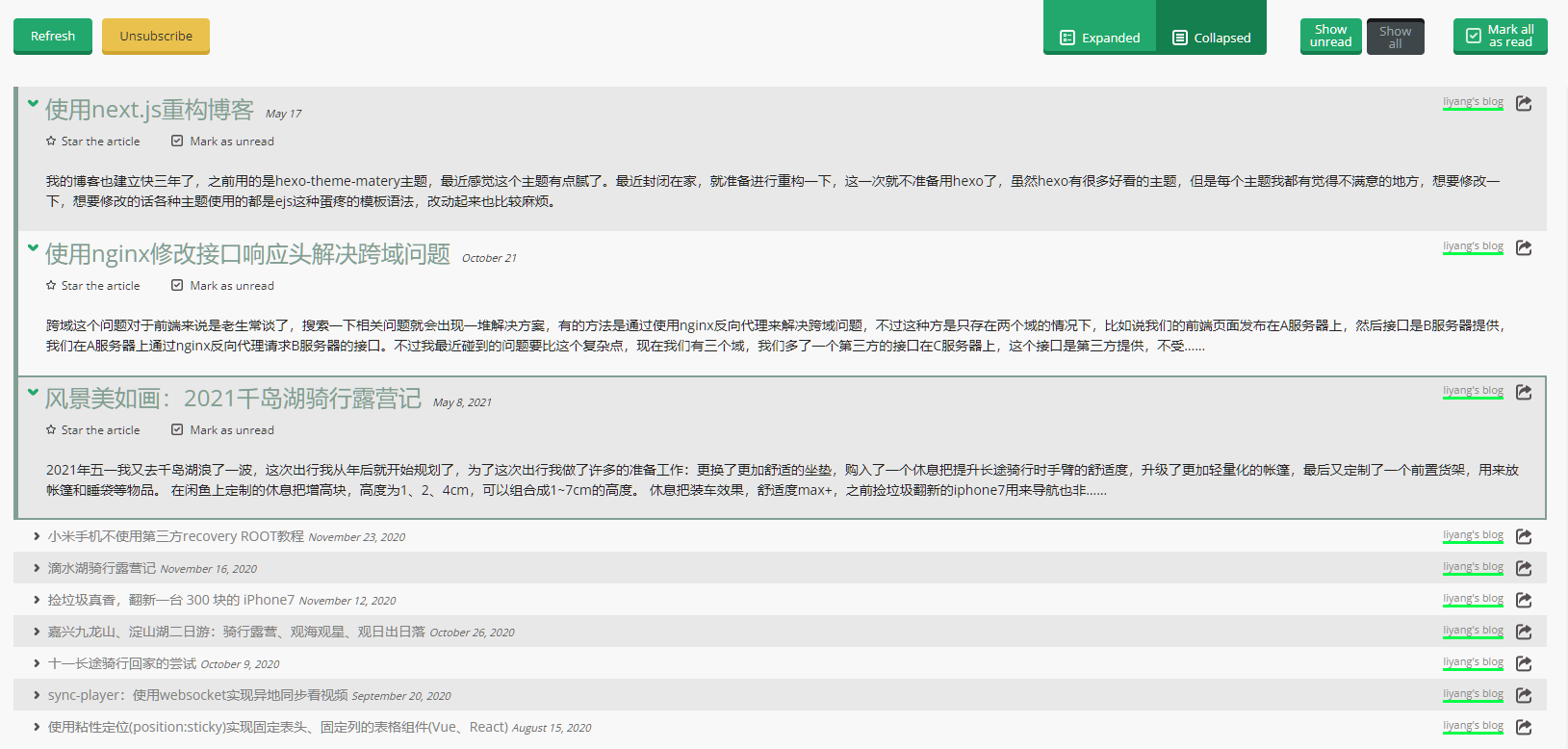Click star icon on 使用next.js重构博客 article
Viewport: 1568px width, 749px height.
(51, 141)
